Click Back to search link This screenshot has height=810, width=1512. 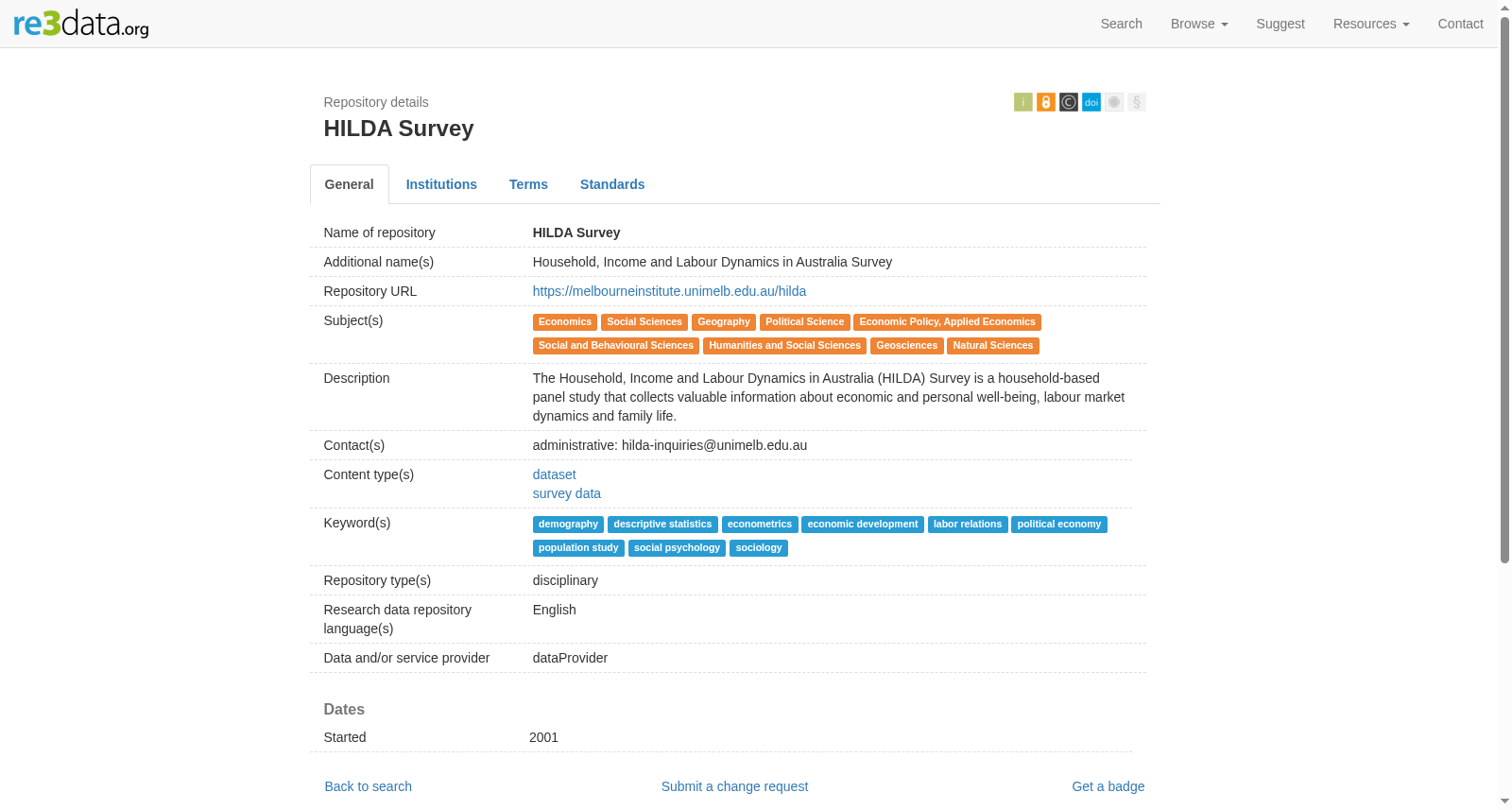click(x=368, y=786)
